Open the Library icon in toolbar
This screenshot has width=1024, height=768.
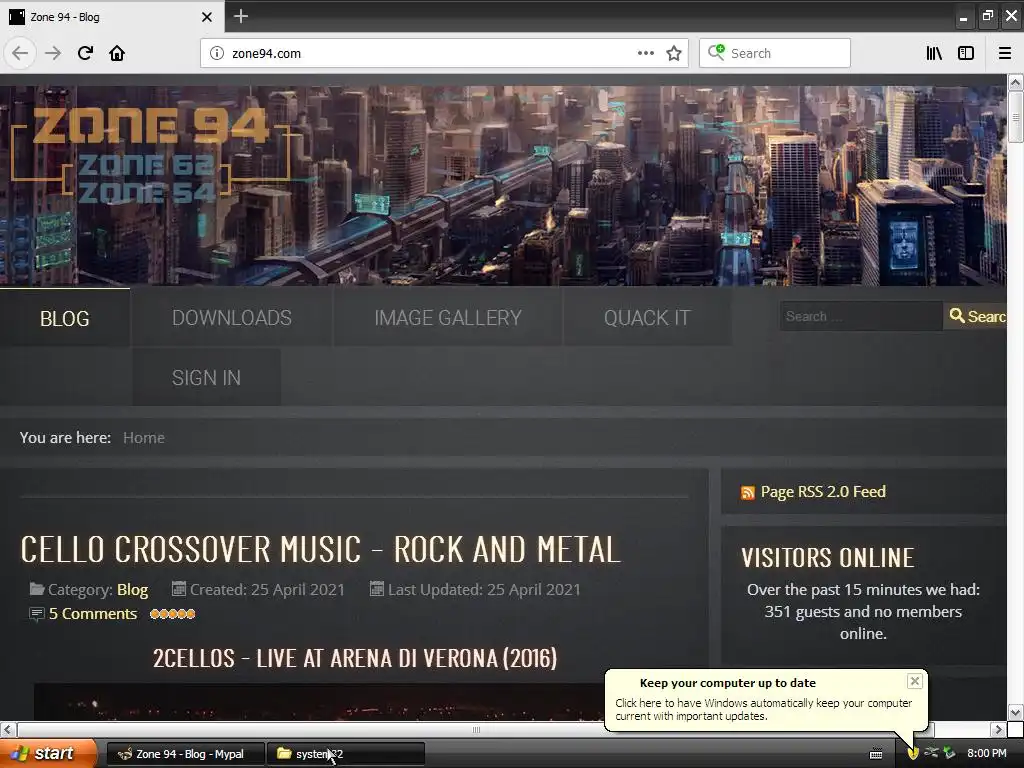[x=934, y=54]
